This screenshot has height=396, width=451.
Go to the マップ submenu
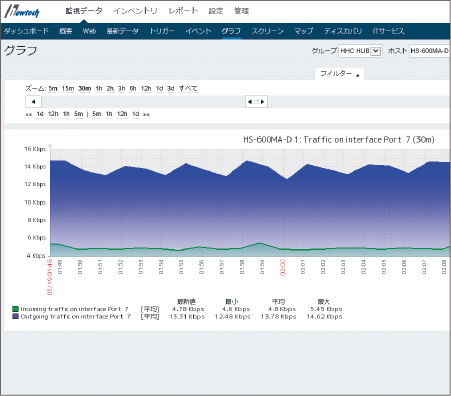click(304, 31)
